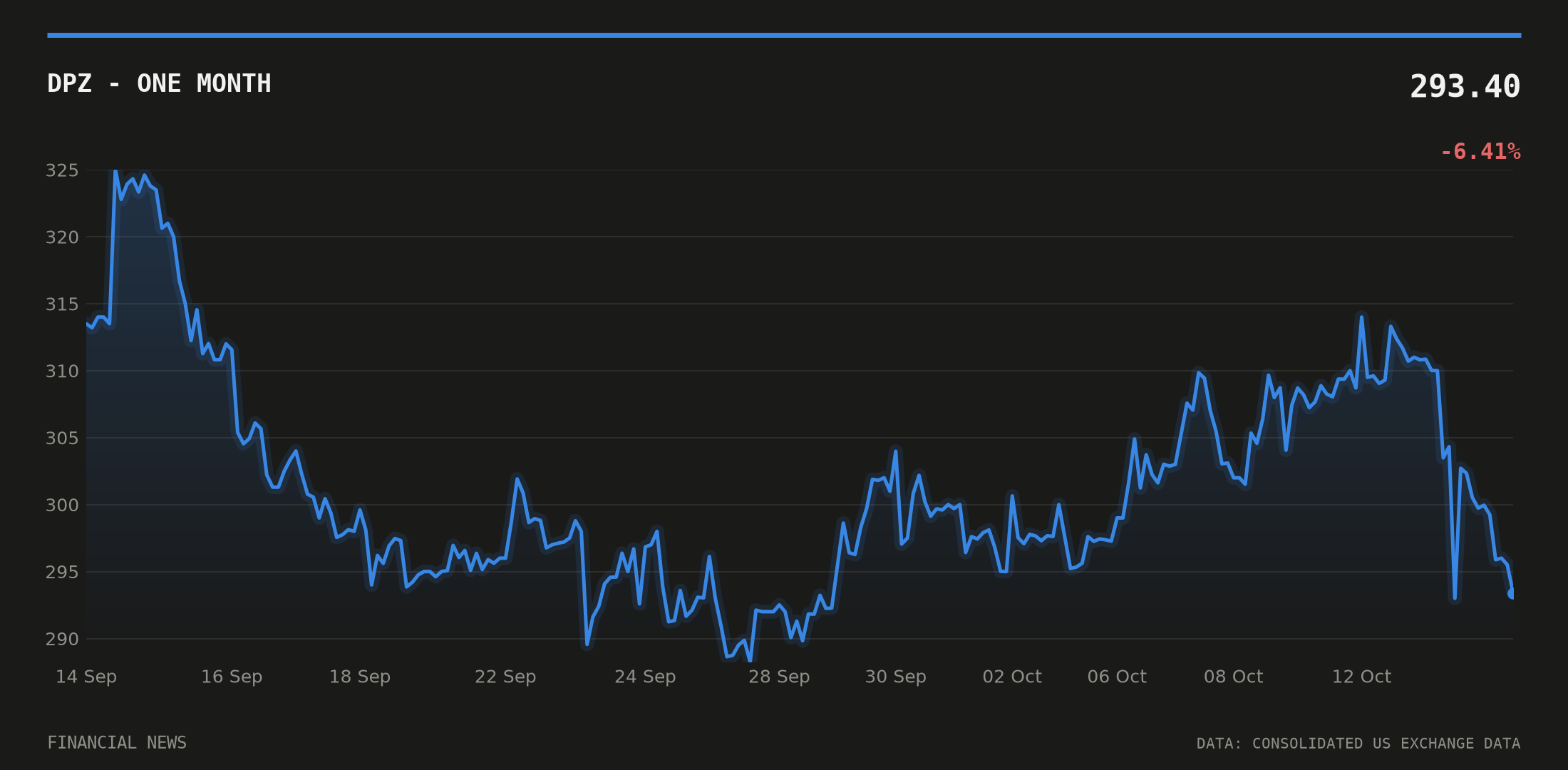1568x770 pixels.
Task: Click the Consolidated US Exchange Data credit
Action: 1358,744
